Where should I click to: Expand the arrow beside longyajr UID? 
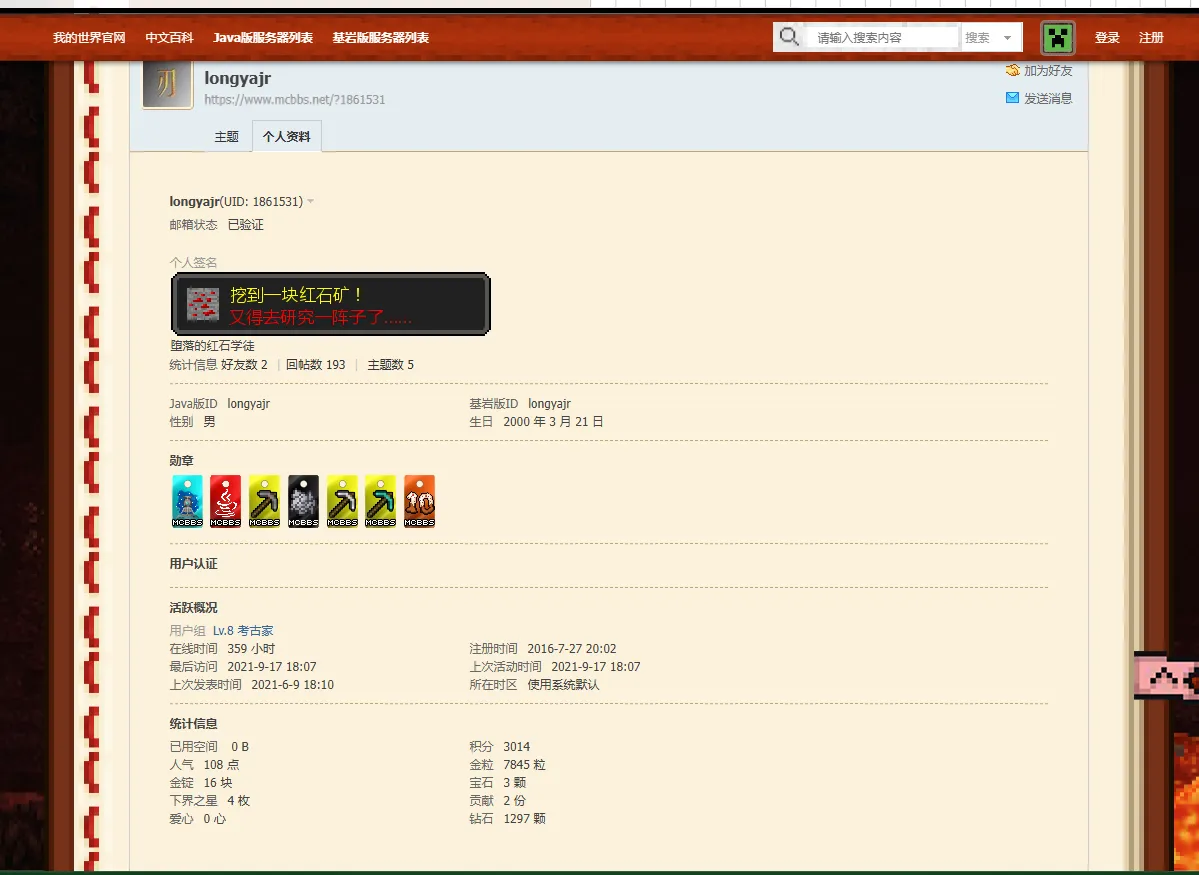(310, 202)
